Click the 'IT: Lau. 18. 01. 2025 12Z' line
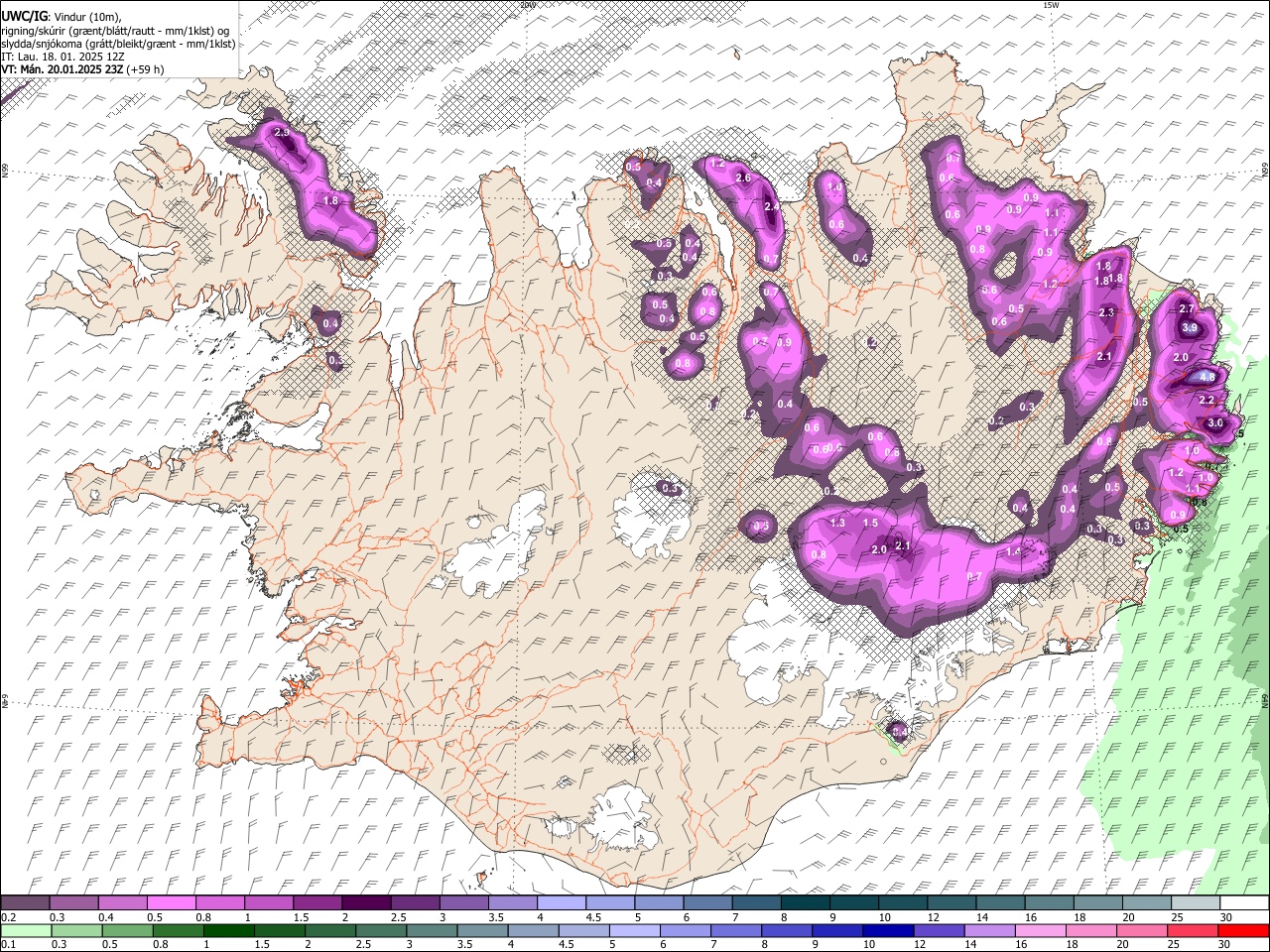This screenshot has height=952, width=1270. (x=63, y=57)
